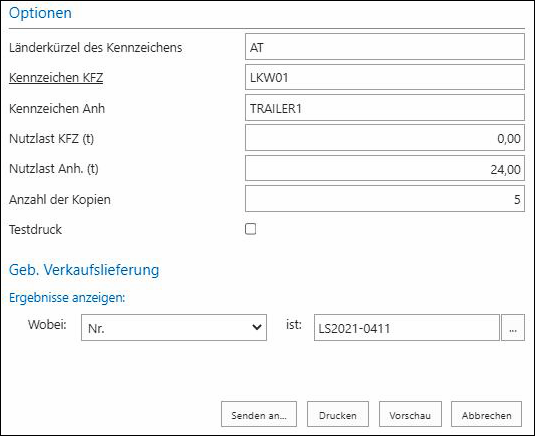535x436 pixels.
Task: Open the Wobei field dropdown showing Nr.
Action: (x=174, y=328)
